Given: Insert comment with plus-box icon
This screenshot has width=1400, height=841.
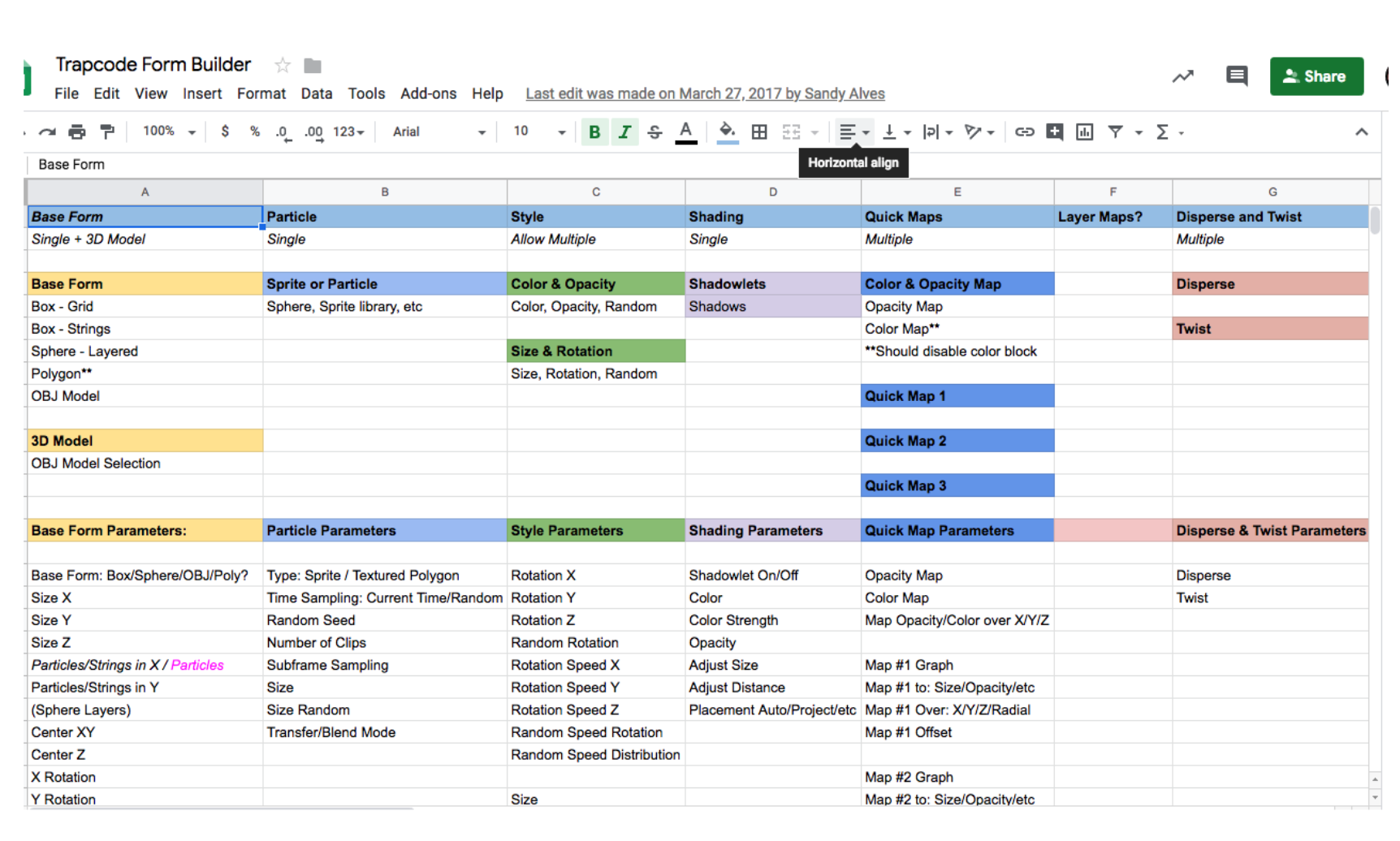Looking at the screenshot, I should (1055, 132).
